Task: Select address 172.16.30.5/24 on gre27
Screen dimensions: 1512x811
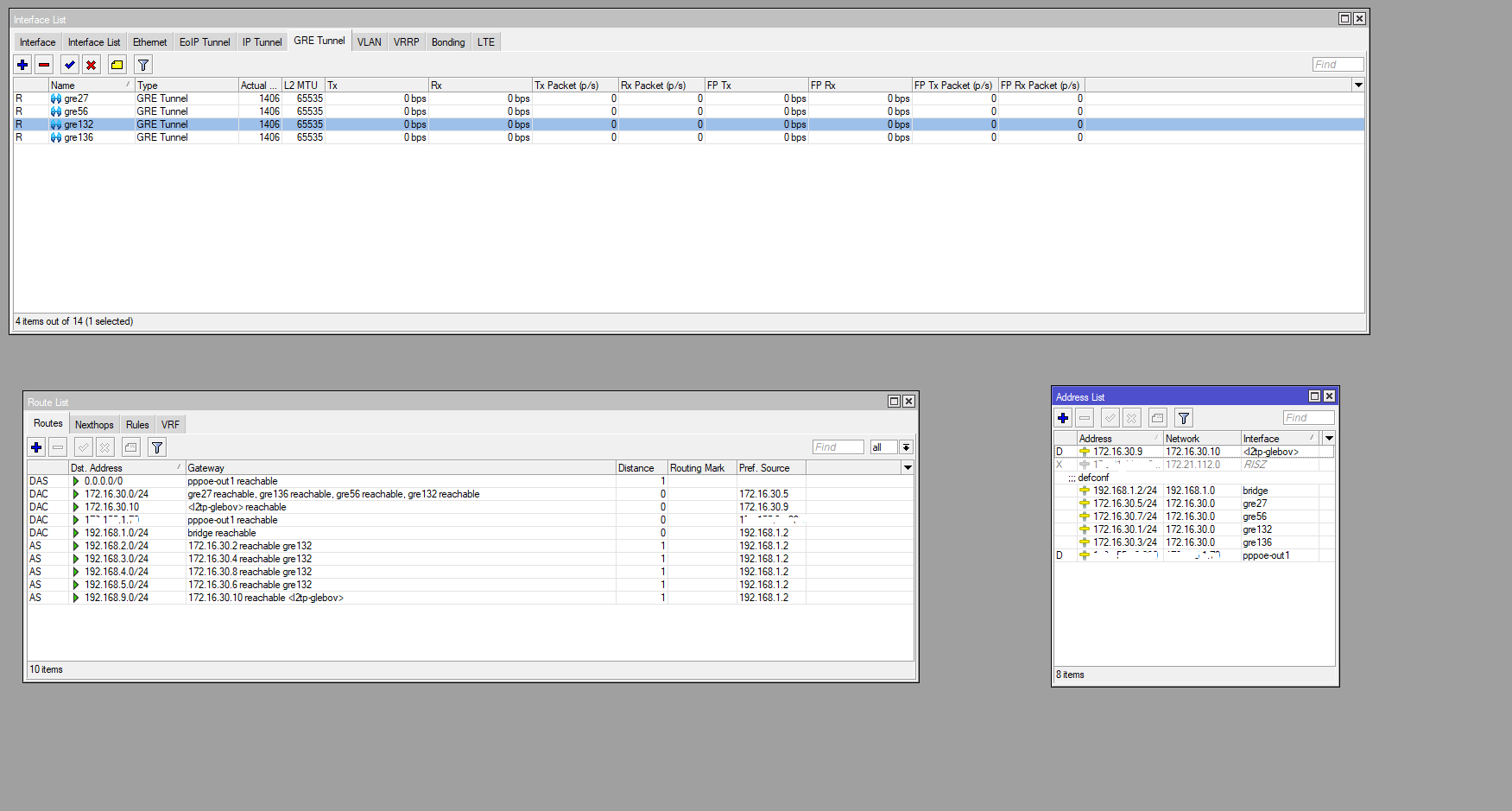Action: click(1194, 504)
